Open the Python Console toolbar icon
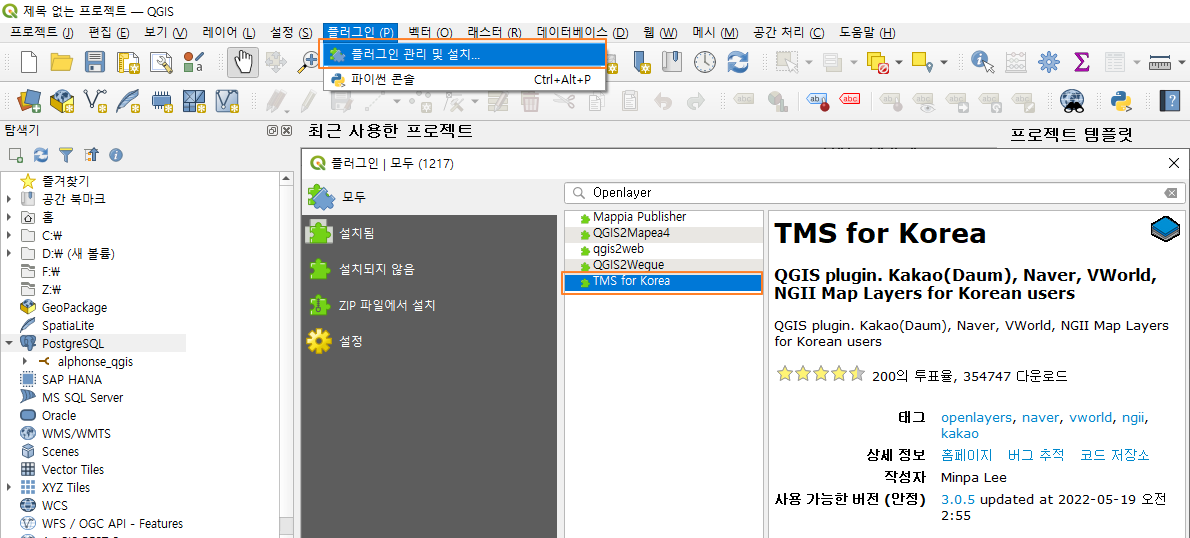Screen dimensions: 1190x538 click(x=1121, y=100)
